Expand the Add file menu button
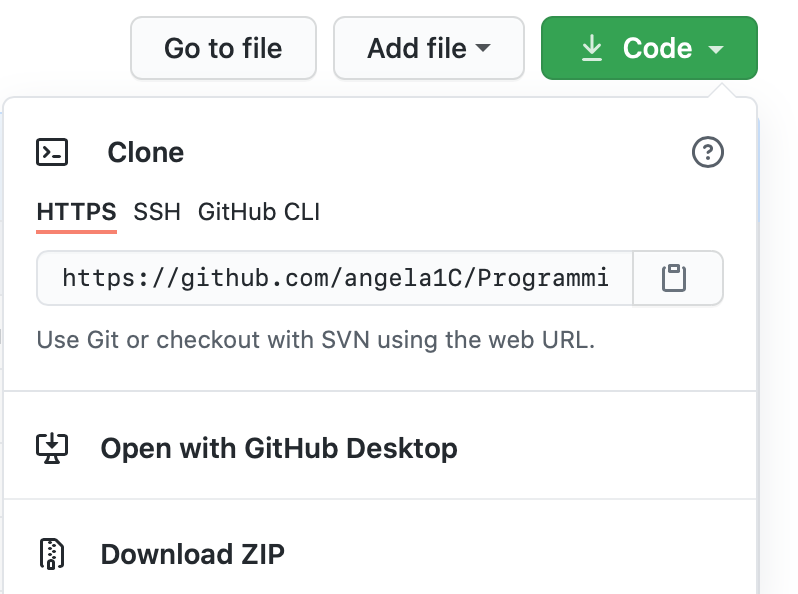The height and width of the screenshot is (594, 798). pyautogui.click(x=429, y=48)
